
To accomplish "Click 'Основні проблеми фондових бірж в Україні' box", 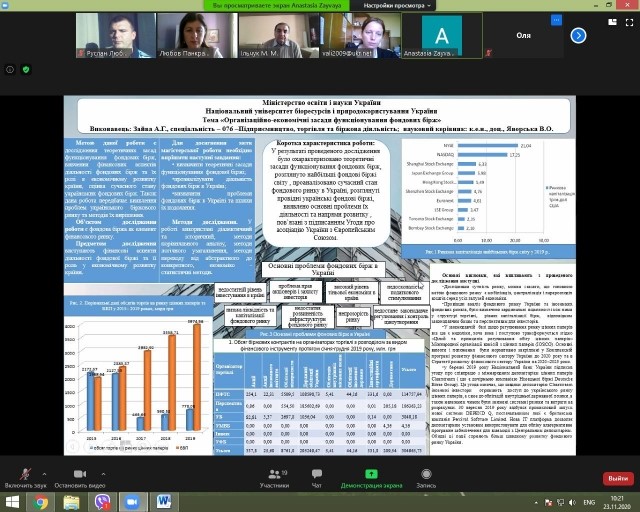I will pyautogui.click(x=323, y=269).
